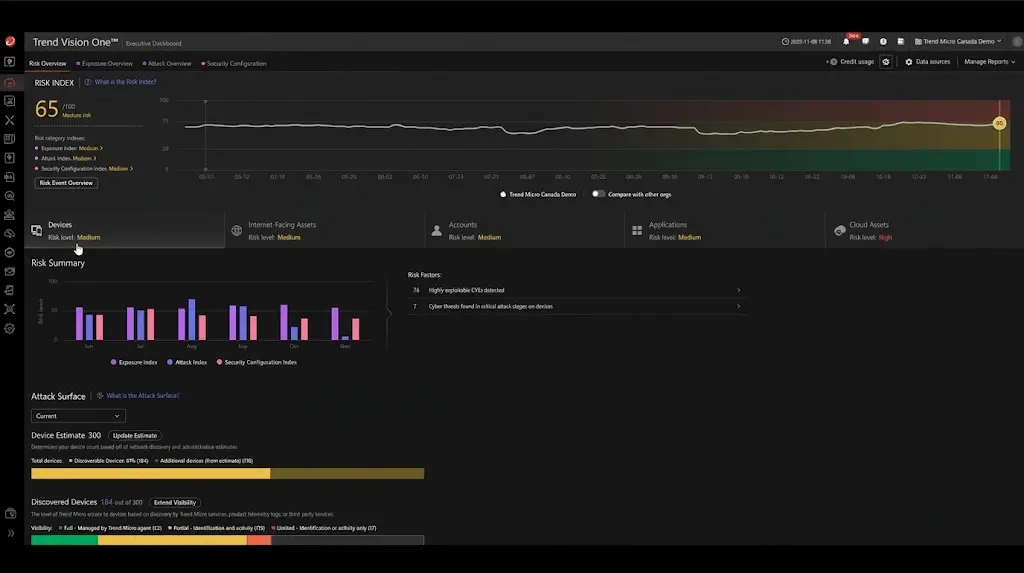Toggle Partial visibility legend item
The height and width of the screenshot is (573, 1024).
tap(216, 528)
